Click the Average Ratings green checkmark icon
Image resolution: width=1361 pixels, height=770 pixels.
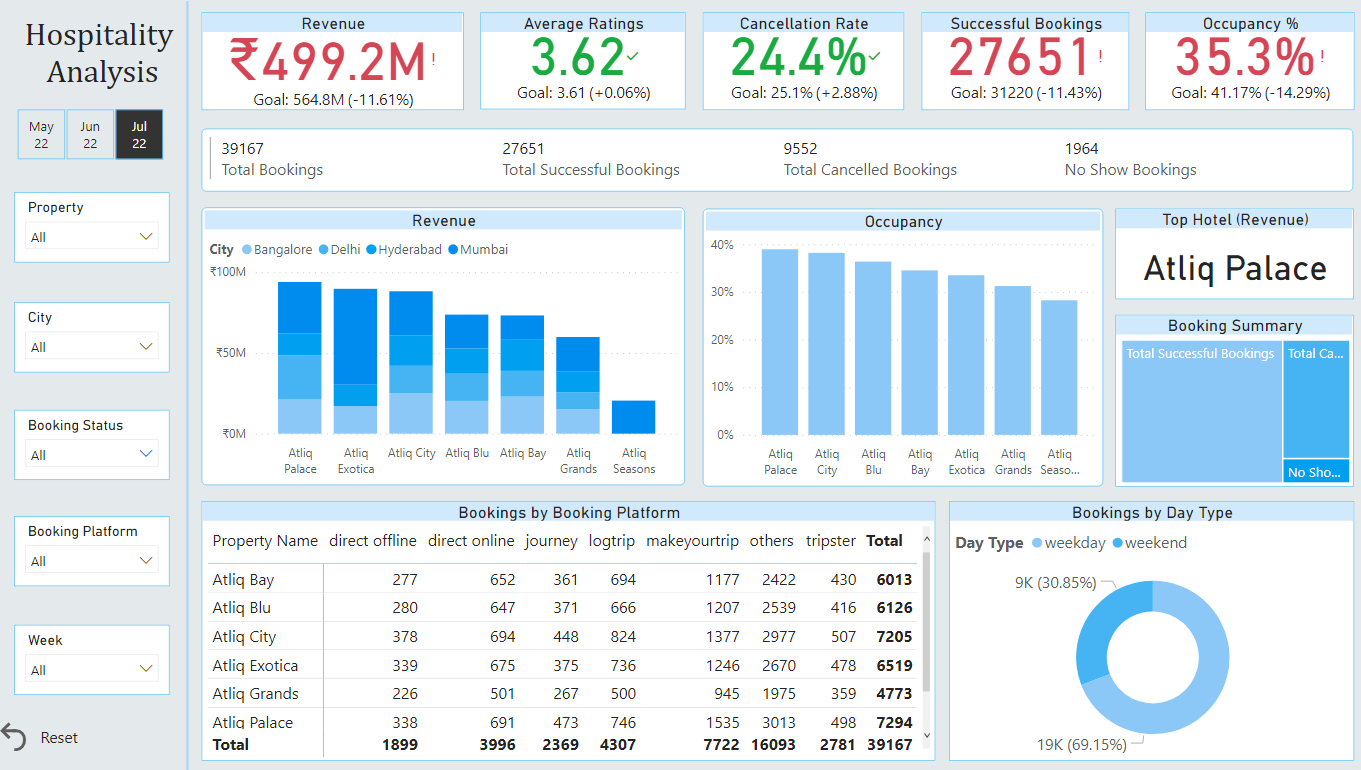(632, 57)
